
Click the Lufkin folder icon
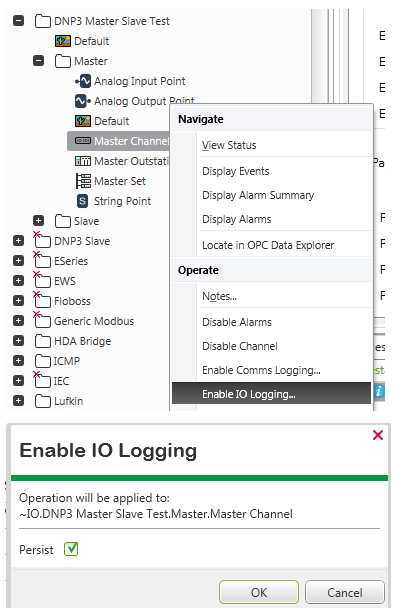tap(43, 401)
